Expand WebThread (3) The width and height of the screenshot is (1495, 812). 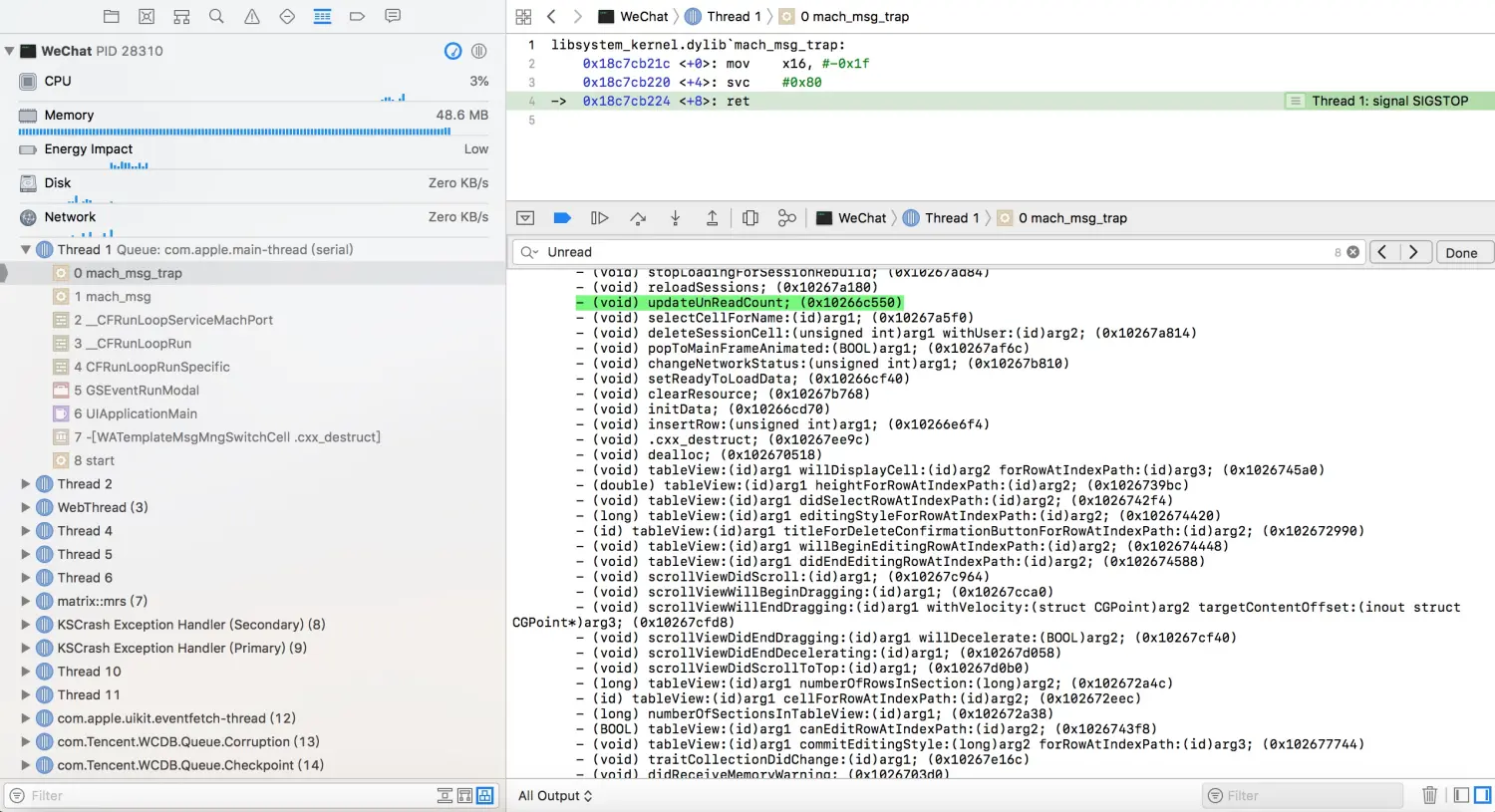point(26,507)
